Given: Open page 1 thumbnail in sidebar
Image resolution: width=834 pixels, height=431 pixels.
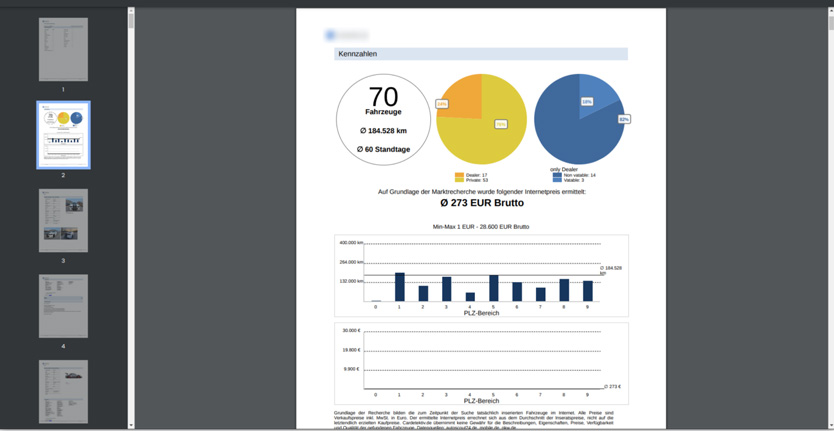Looking at the screenshot, I should pyautogui.click(x=63, y=50).
